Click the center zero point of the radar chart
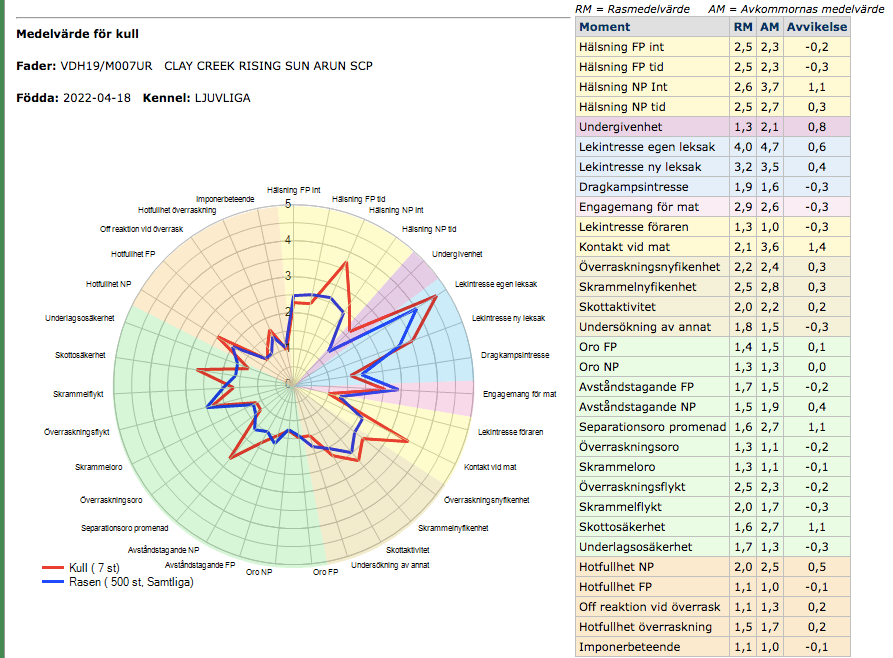This screenshot has height=658, width=893. click(x=290, y=383)
